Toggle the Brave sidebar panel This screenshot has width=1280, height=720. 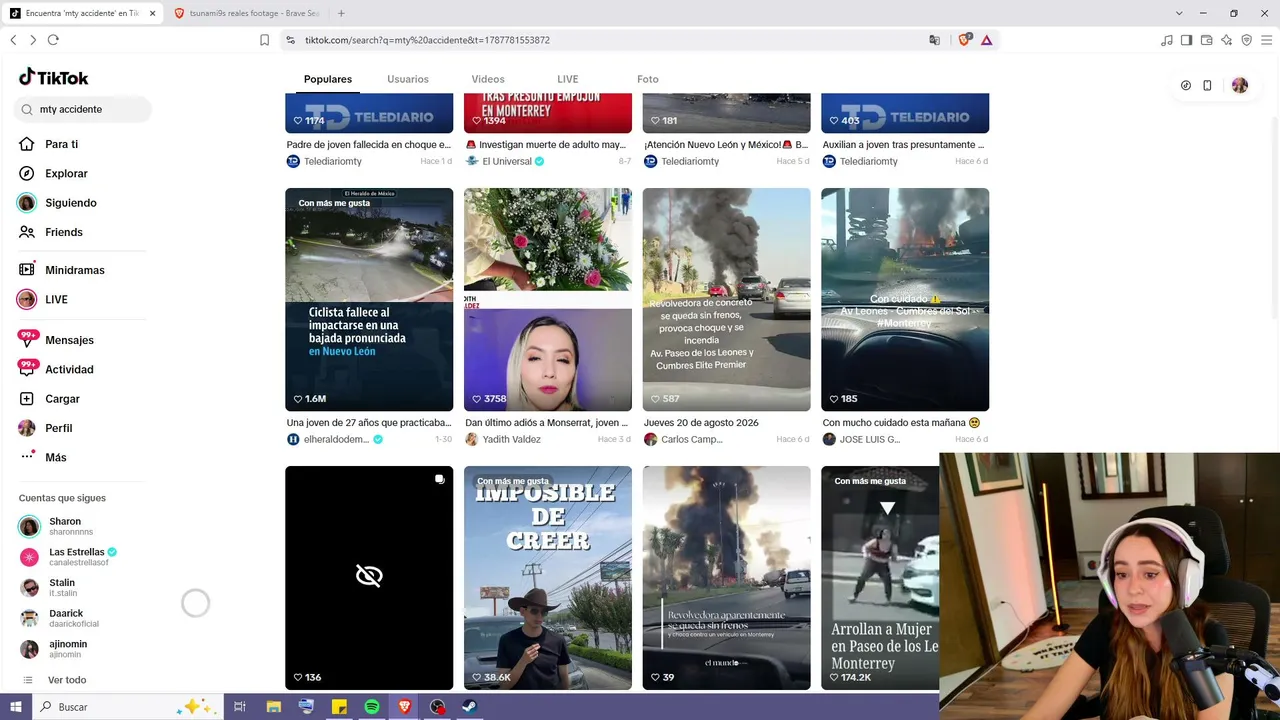(1187, 40)
